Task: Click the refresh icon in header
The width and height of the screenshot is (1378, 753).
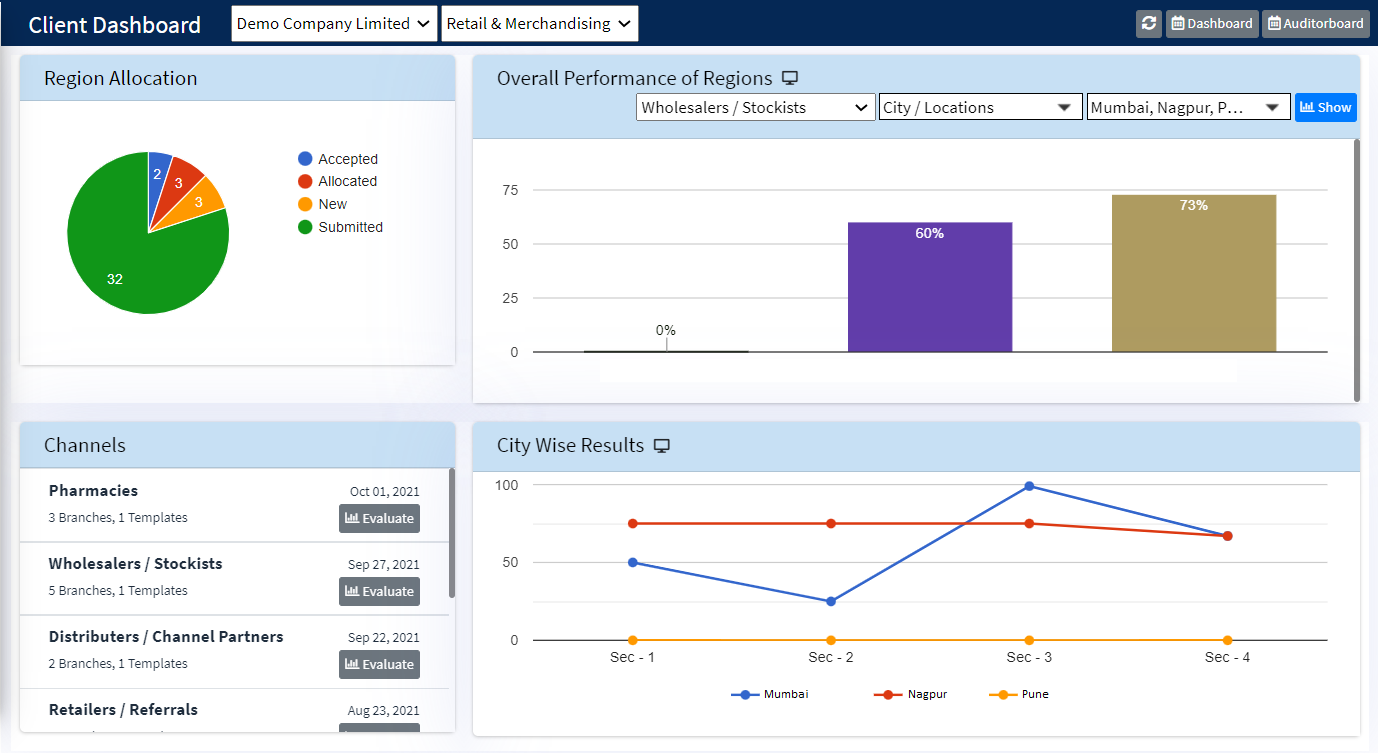Action: [x=1149, y=24]
